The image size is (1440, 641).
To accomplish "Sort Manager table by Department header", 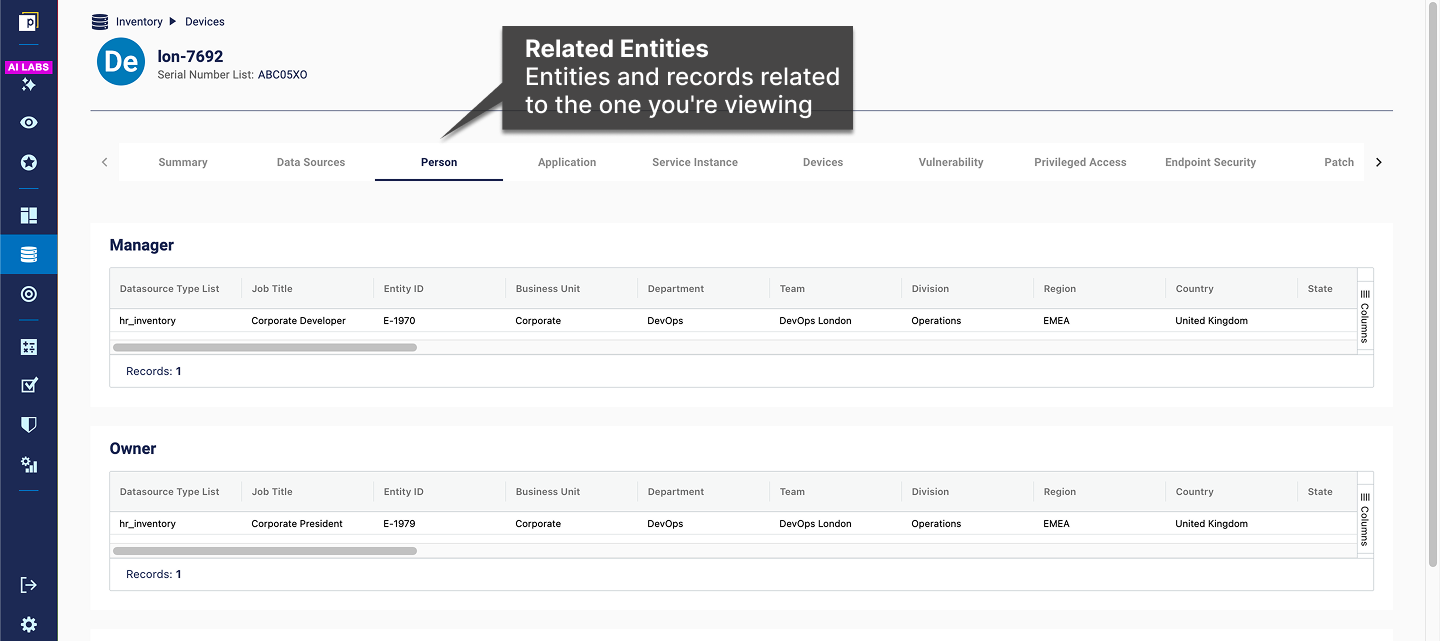I will coord(676,289).
